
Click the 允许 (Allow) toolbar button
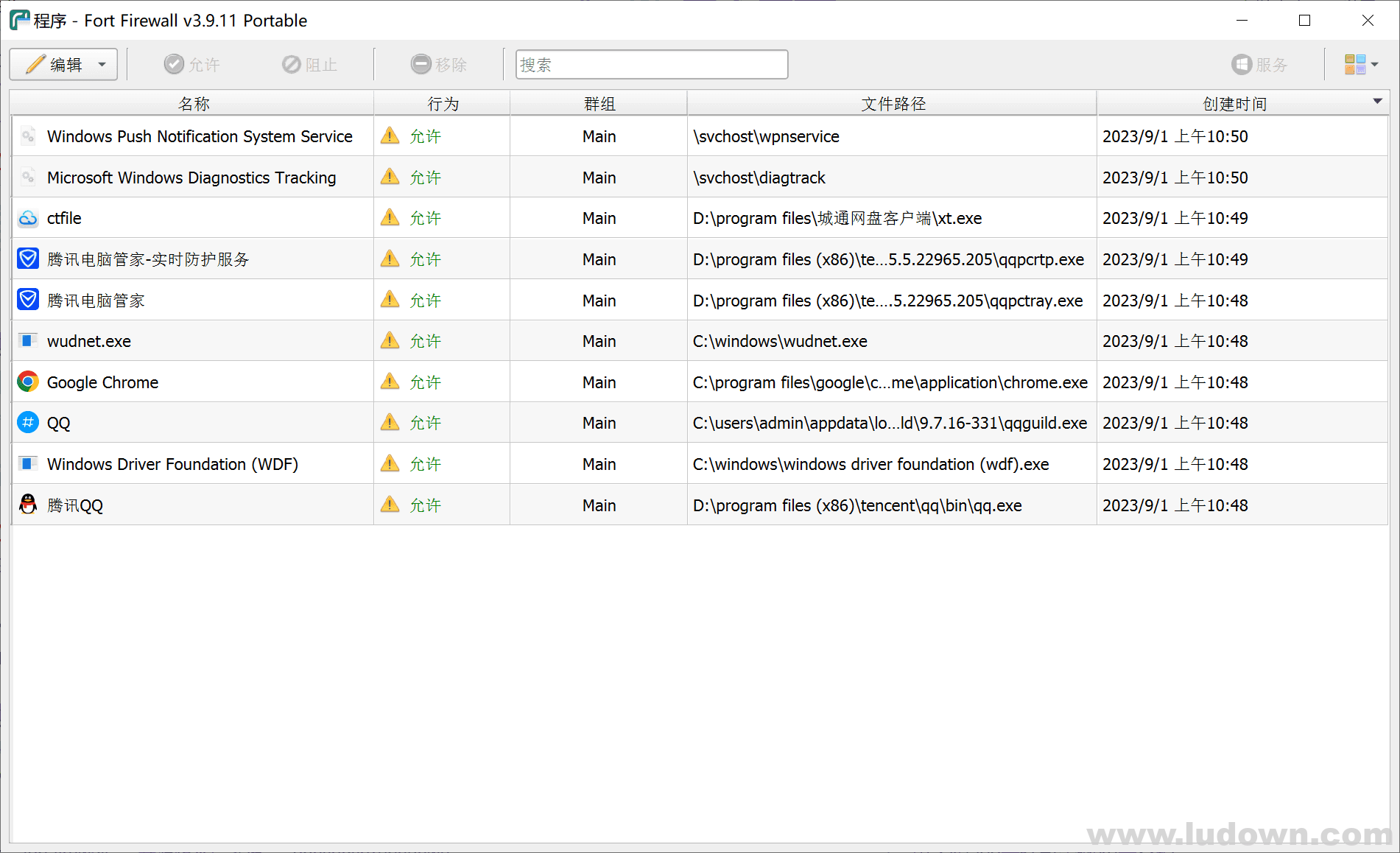[x=191, y=65]
